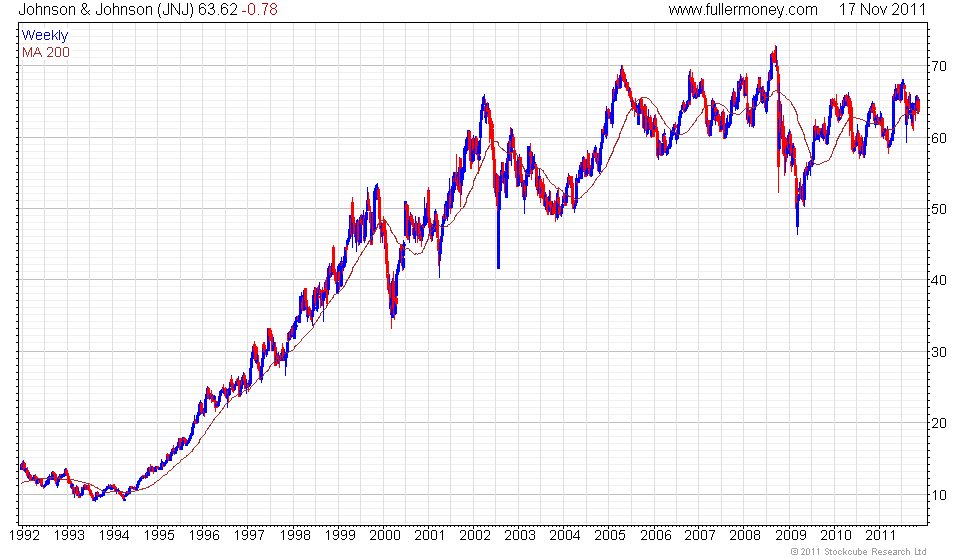The width and height of the screenshot is (980, 560).
Task: Click the 2007 x-axis label
Action: pos(700,535)
